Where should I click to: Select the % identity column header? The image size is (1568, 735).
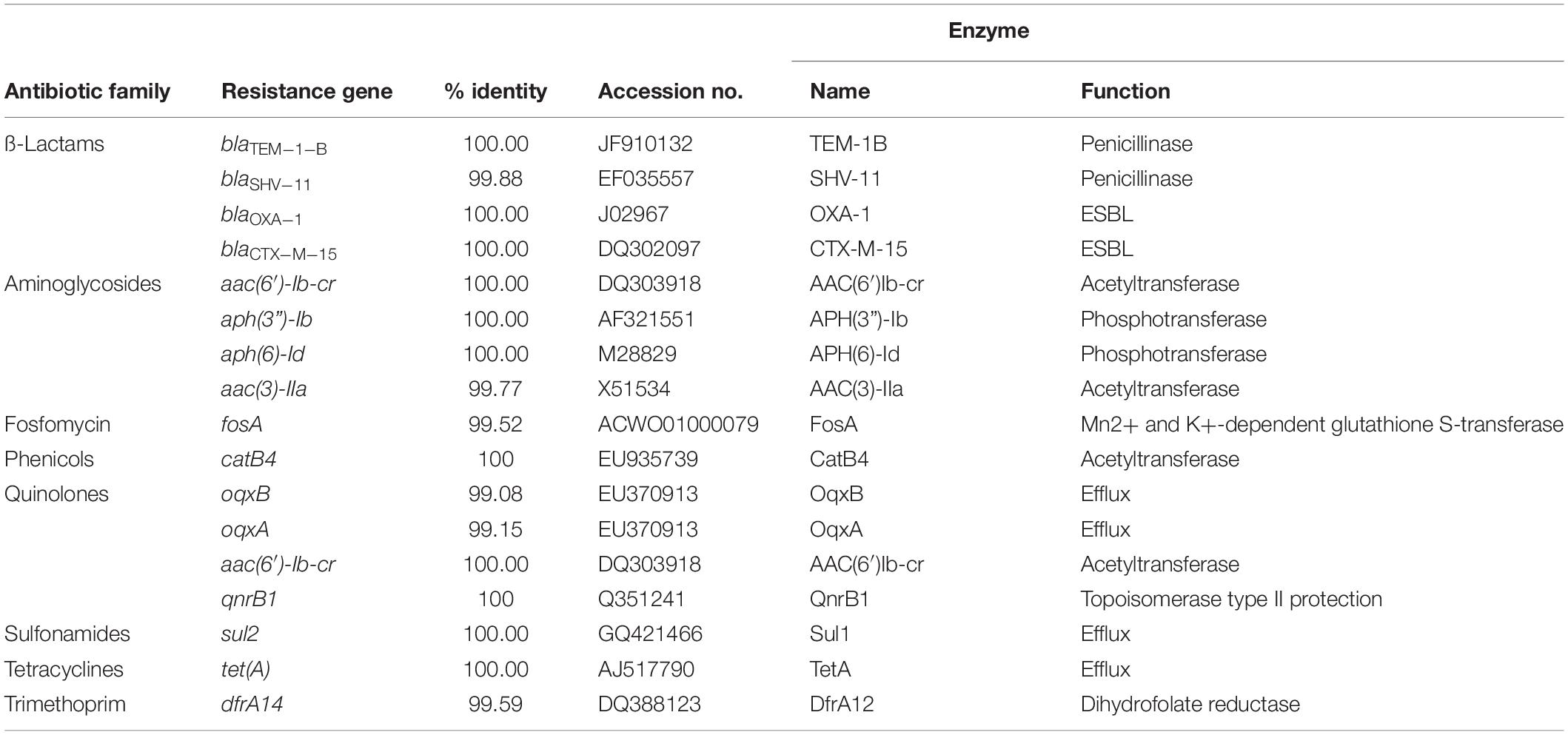click(x=495, y=91)
